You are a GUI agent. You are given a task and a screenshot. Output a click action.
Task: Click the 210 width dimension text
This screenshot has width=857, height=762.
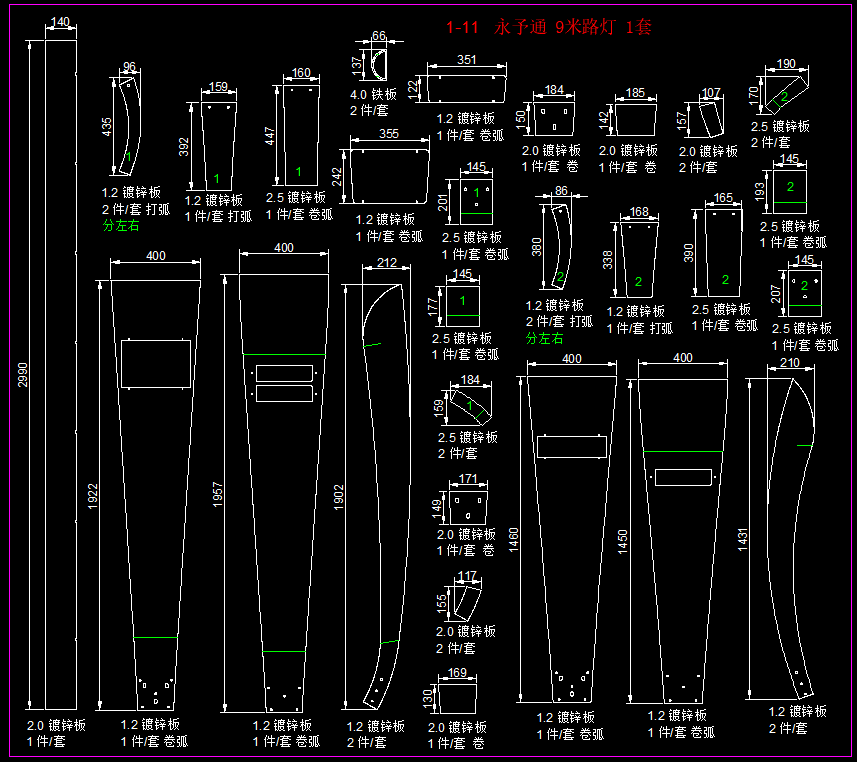(790, 363)
